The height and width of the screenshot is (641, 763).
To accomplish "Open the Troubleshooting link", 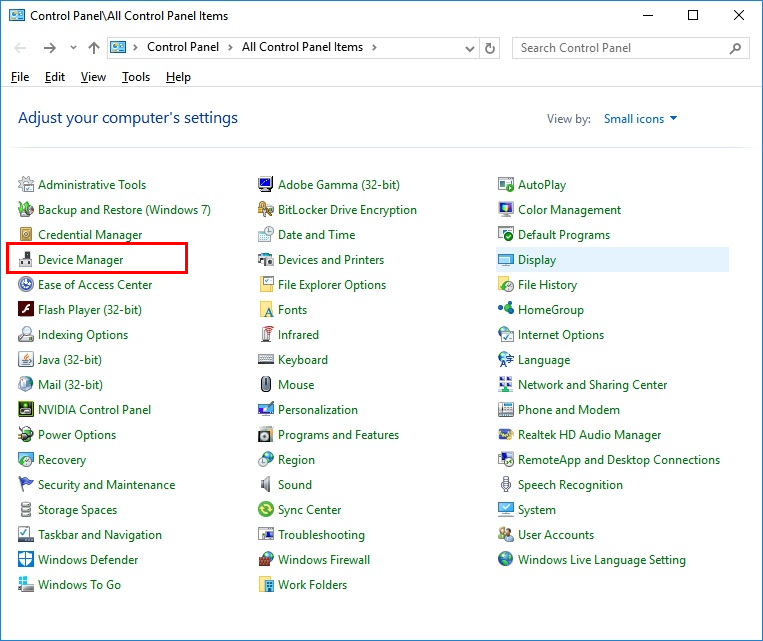I will pyautogui.click(x=321, y=535).
